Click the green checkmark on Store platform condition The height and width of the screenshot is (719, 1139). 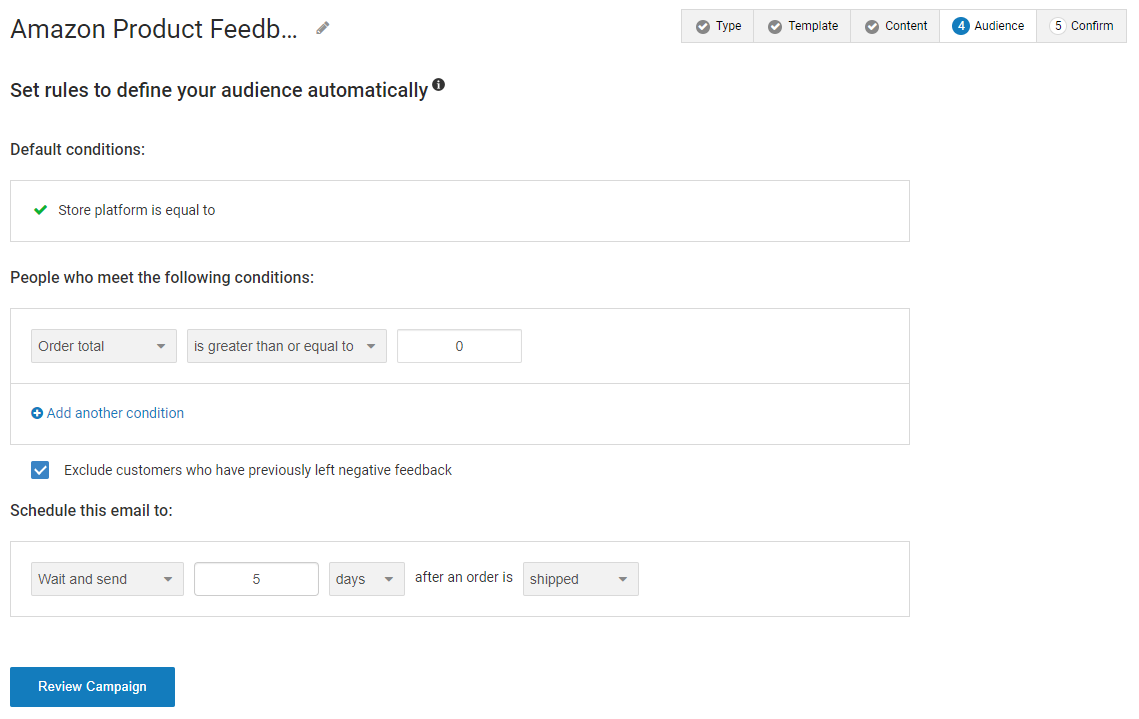tap(40, 210)
